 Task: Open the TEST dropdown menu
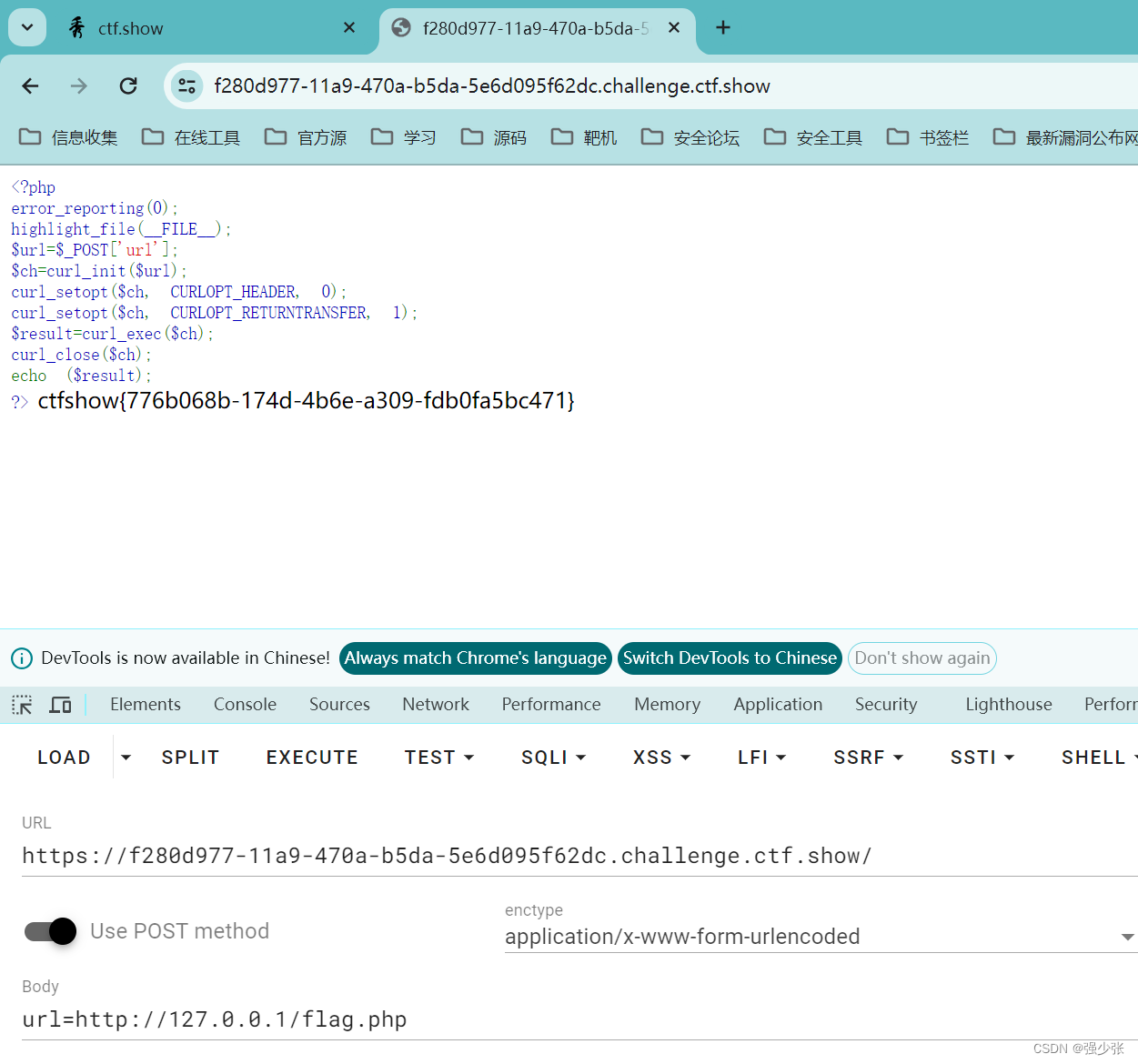pos(439,758)
